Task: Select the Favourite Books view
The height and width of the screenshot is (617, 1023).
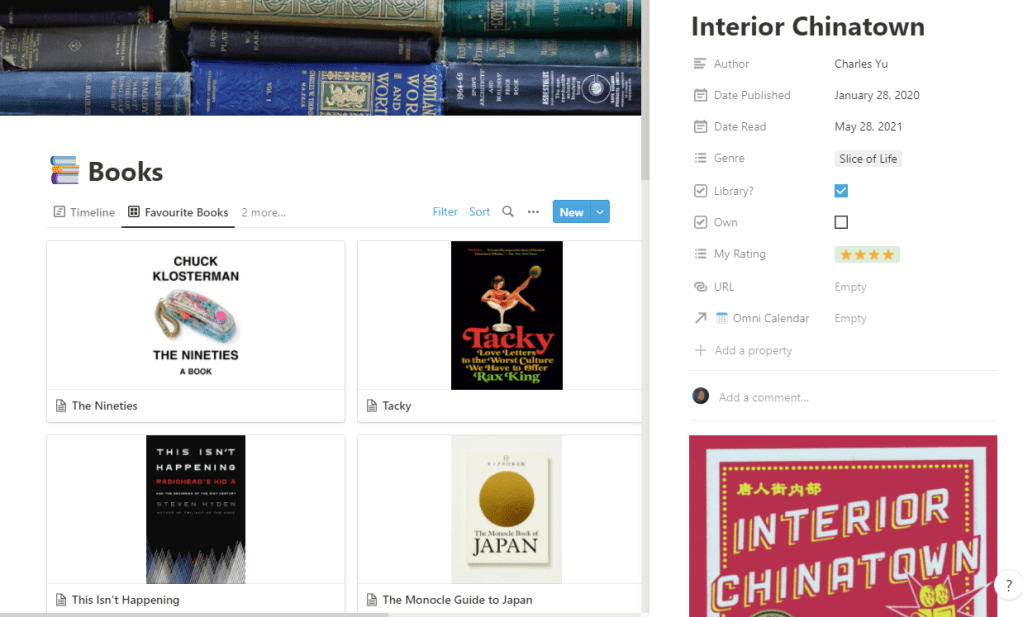Action: (x=177, y=212)
